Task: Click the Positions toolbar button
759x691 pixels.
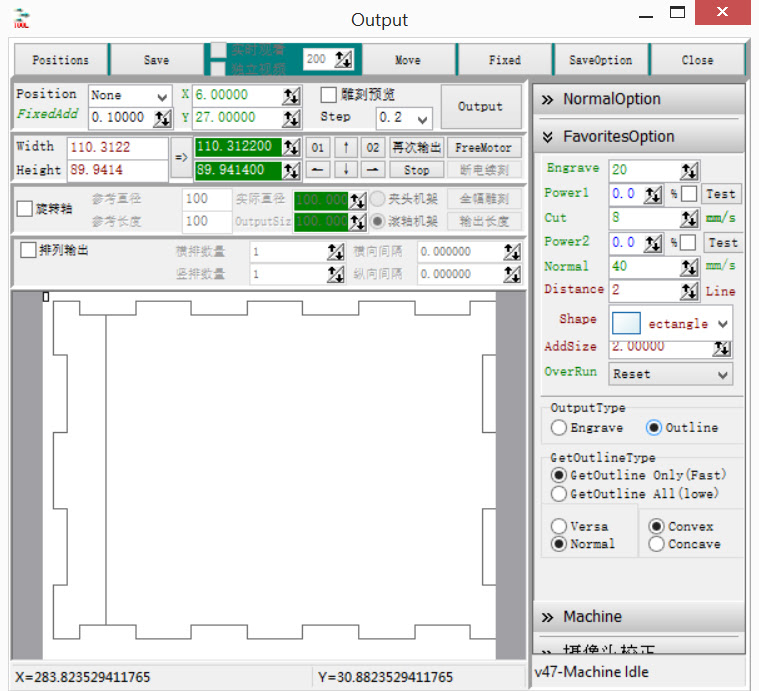Action: point(61,60)
